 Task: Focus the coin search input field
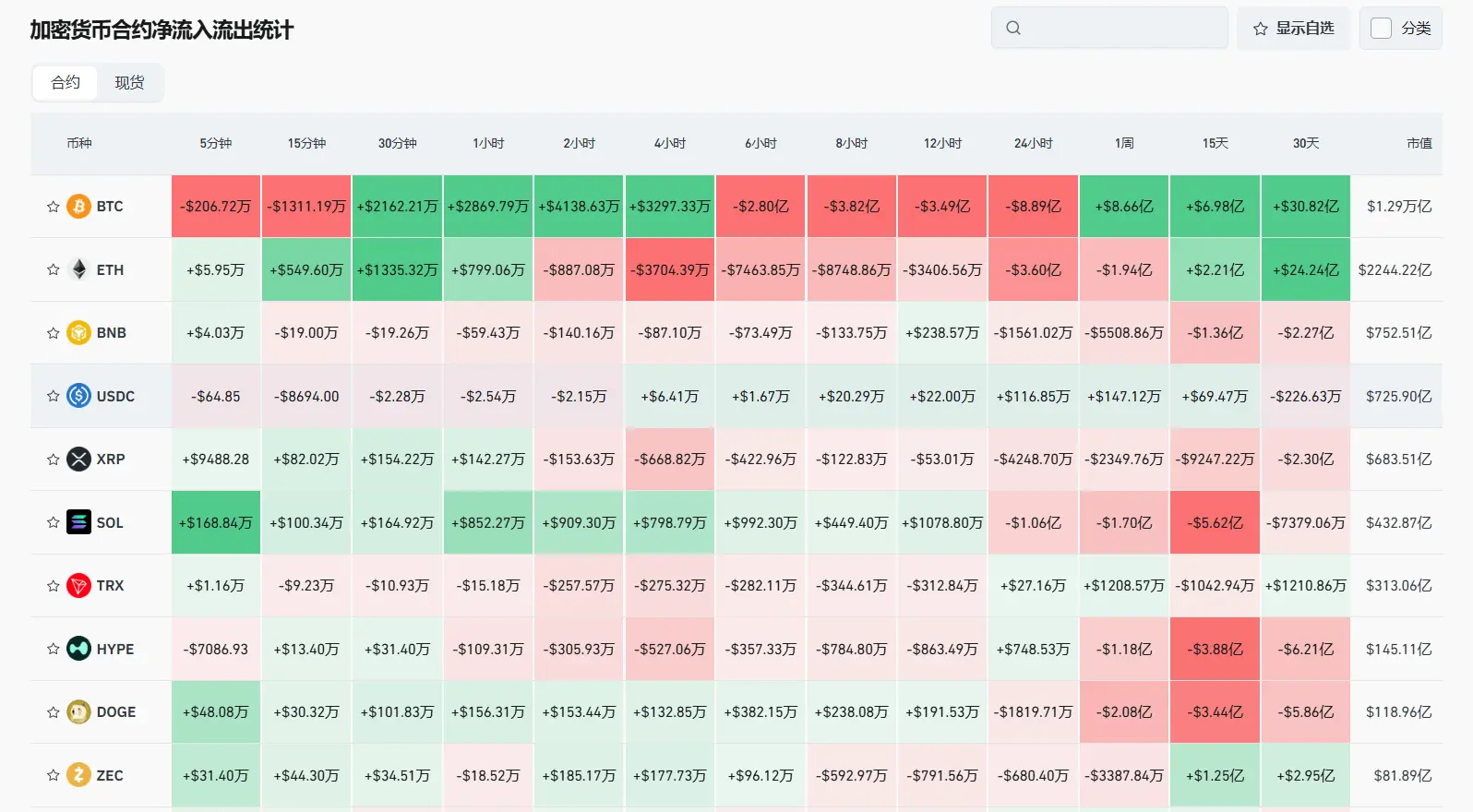point(1109,28)
